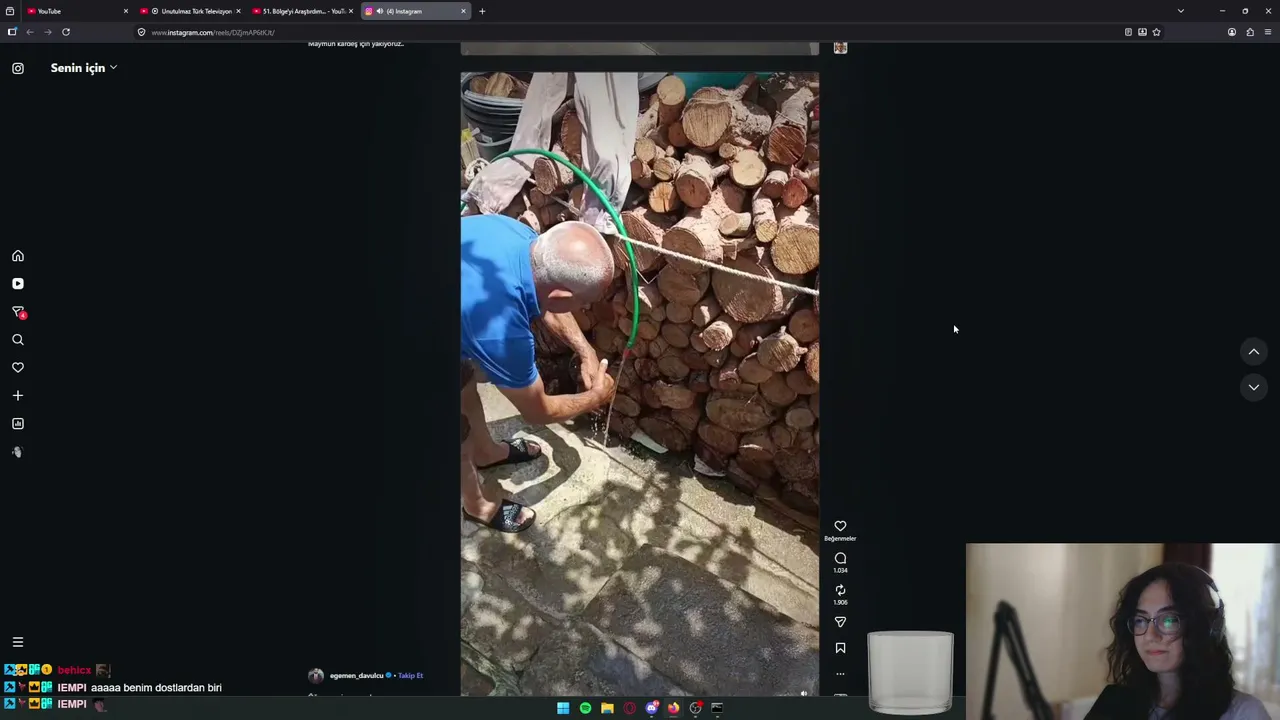This screenshot has height=720, width=1280.
Task: Open egemen_davulcu's profile link
Action: point(357,676)
